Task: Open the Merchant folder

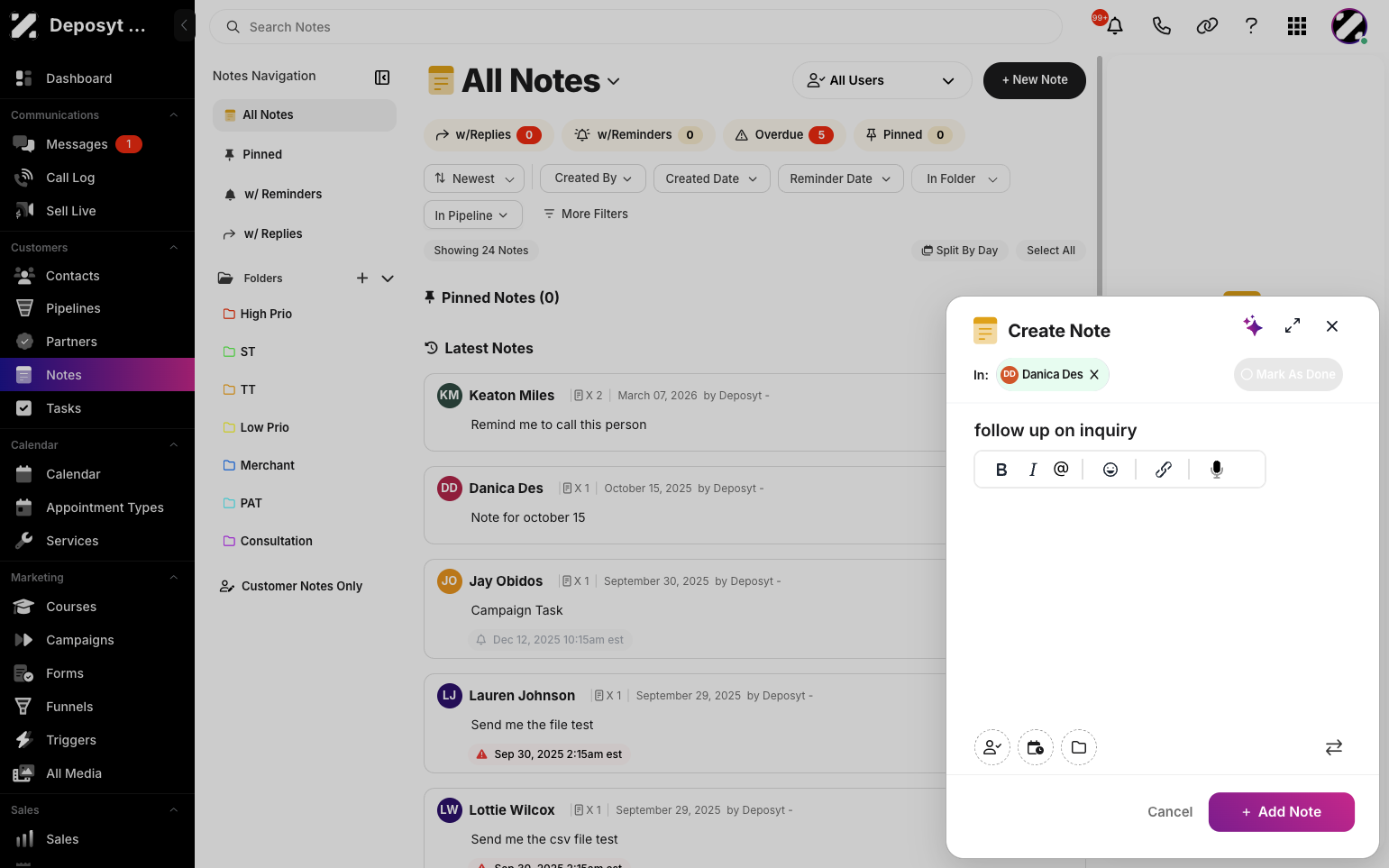Action: [x=259, y=465]
